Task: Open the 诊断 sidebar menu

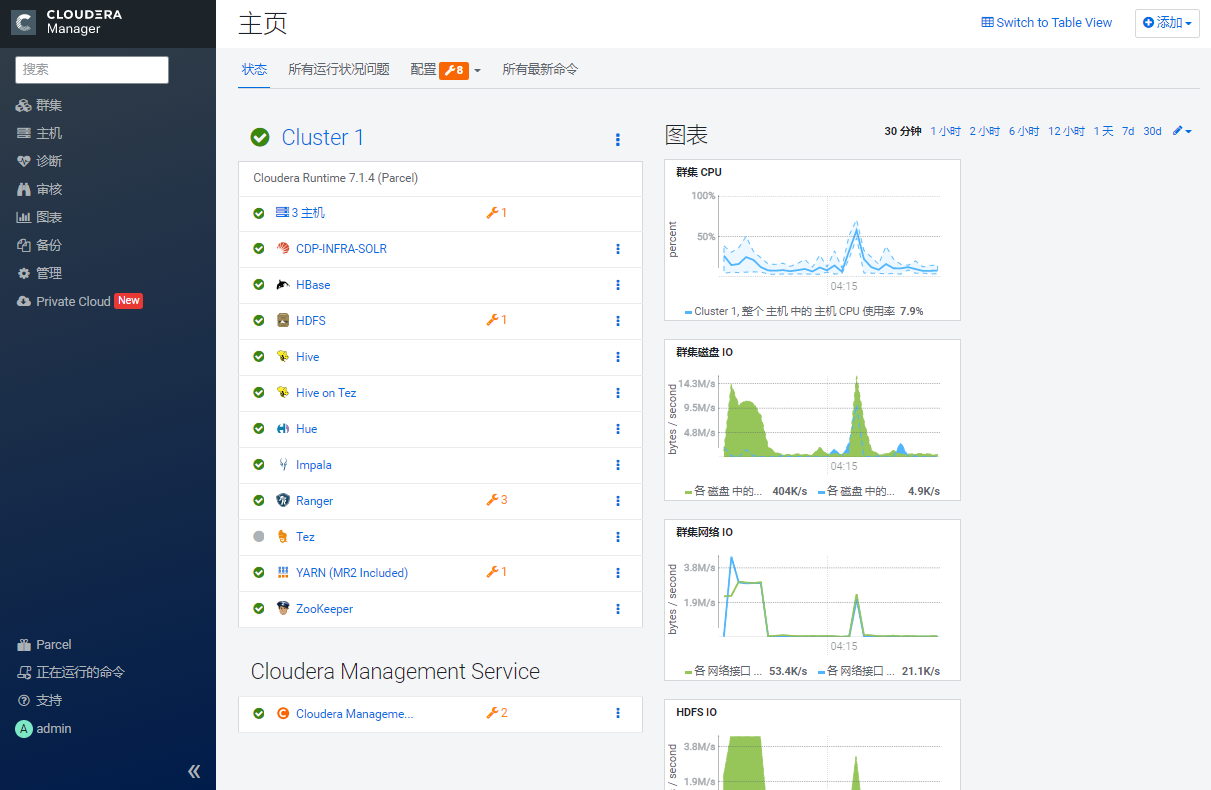Action: tap(40, 161)
